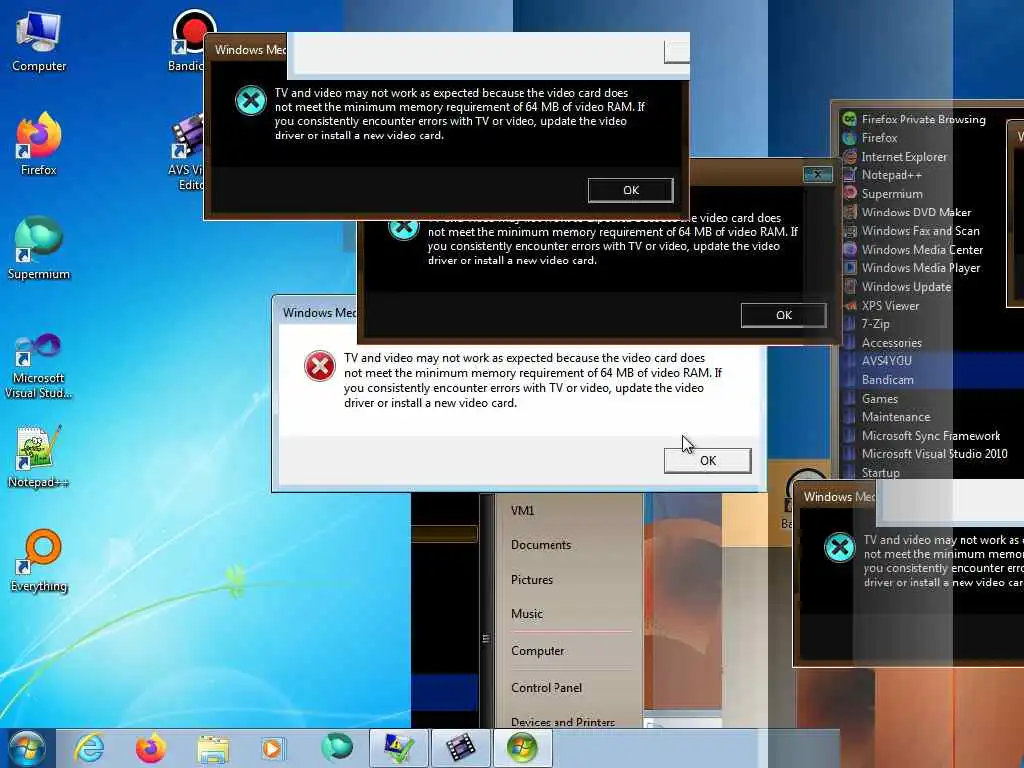Click the Windows Start orb

(x=27, y=748)
